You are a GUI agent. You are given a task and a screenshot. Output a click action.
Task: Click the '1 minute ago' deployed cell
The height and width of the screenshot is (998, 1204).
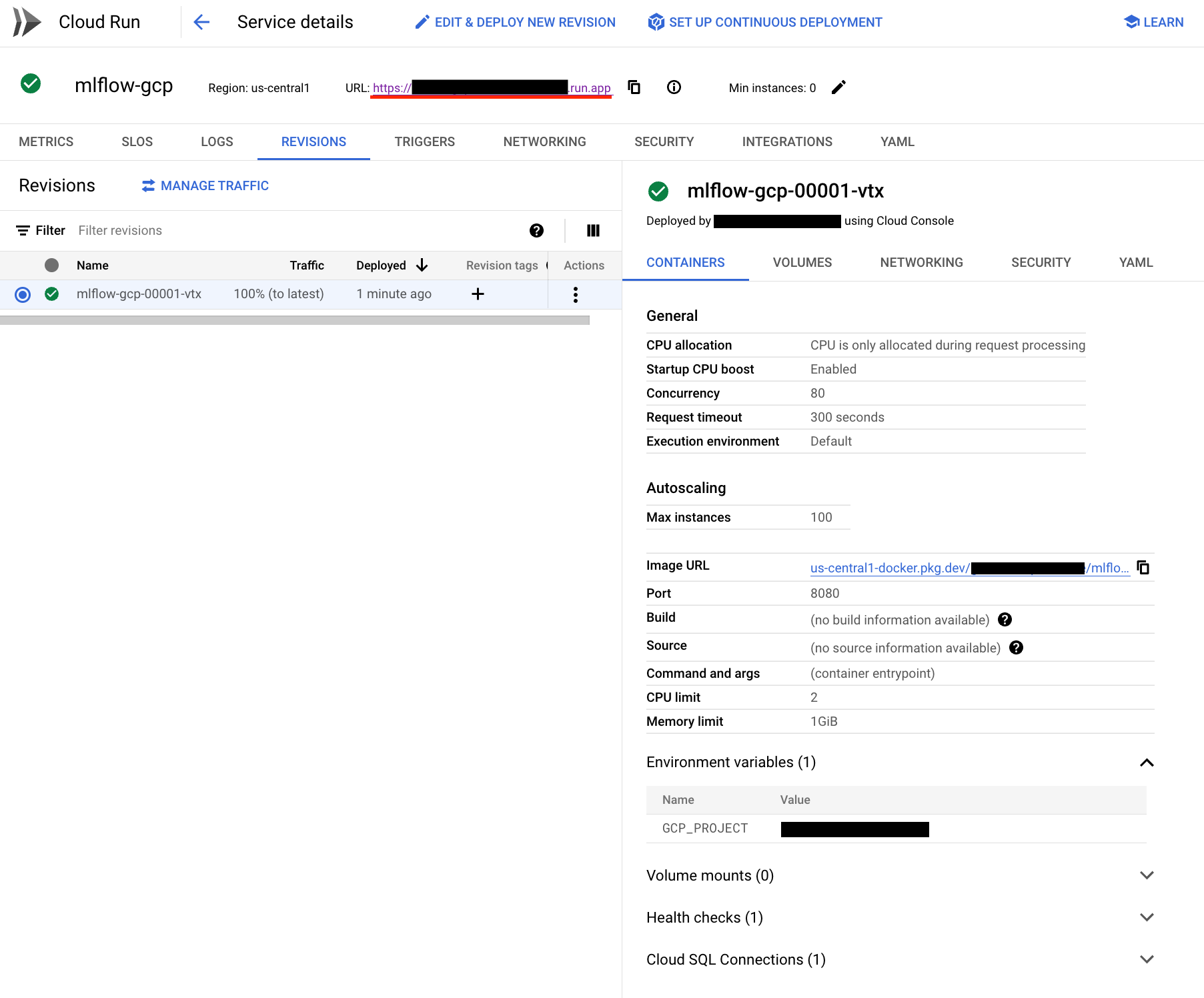pyautogui.click(x=394, y=294)
